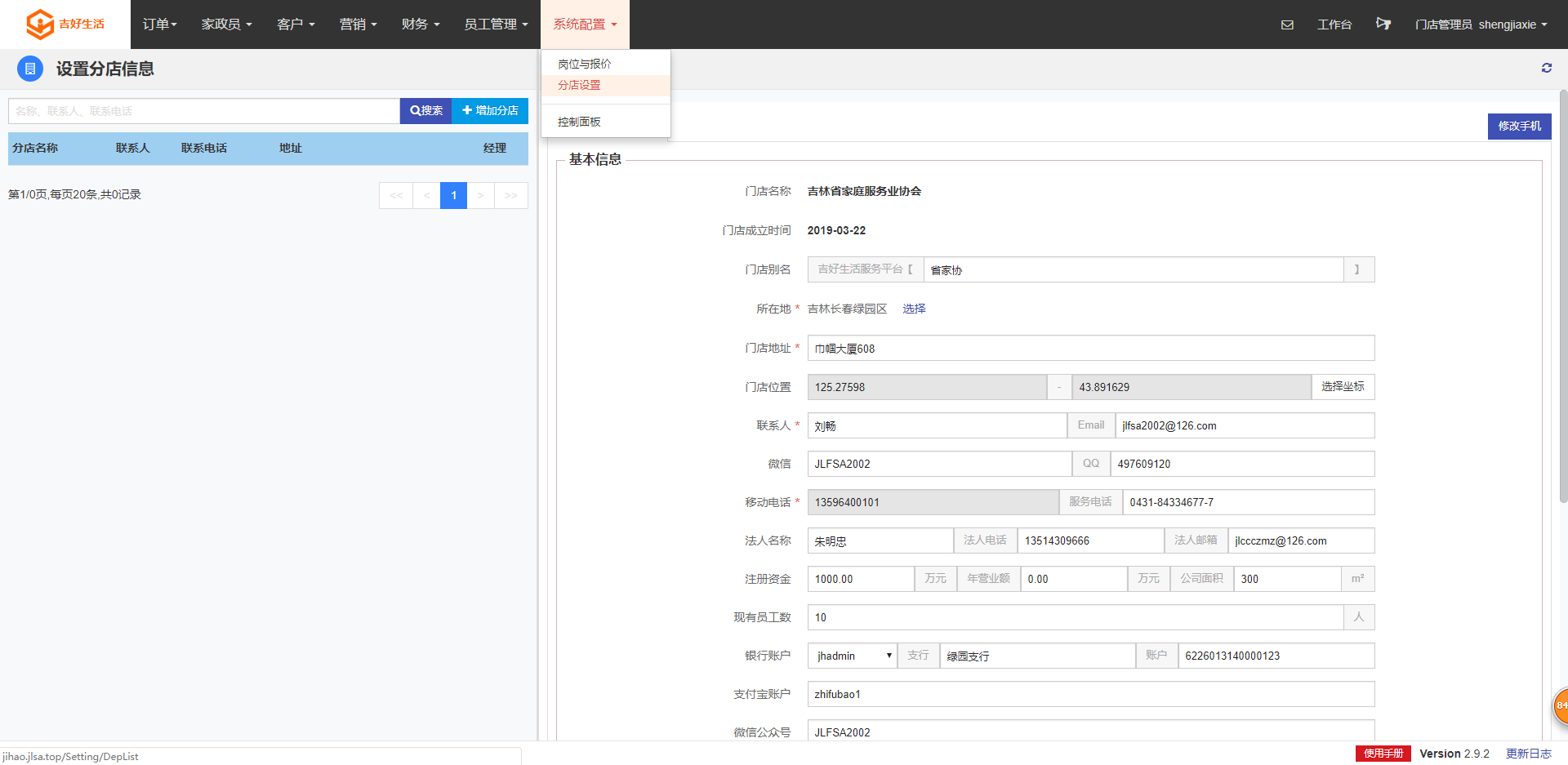
Task: Open the jhadmin bank select box
Action: 853,656
